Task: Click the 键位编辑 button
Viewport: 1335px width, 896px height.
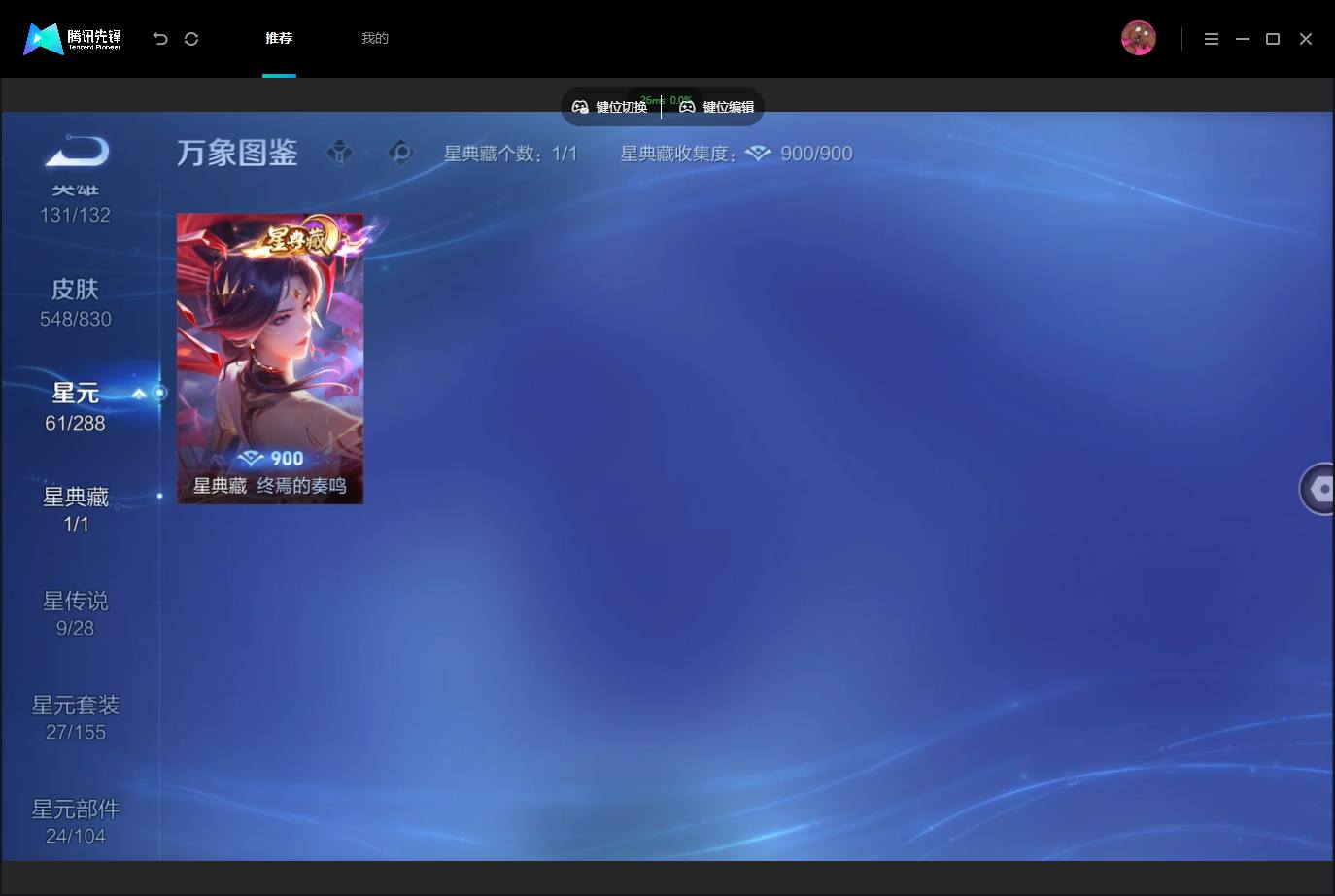Action: point(716,107)
